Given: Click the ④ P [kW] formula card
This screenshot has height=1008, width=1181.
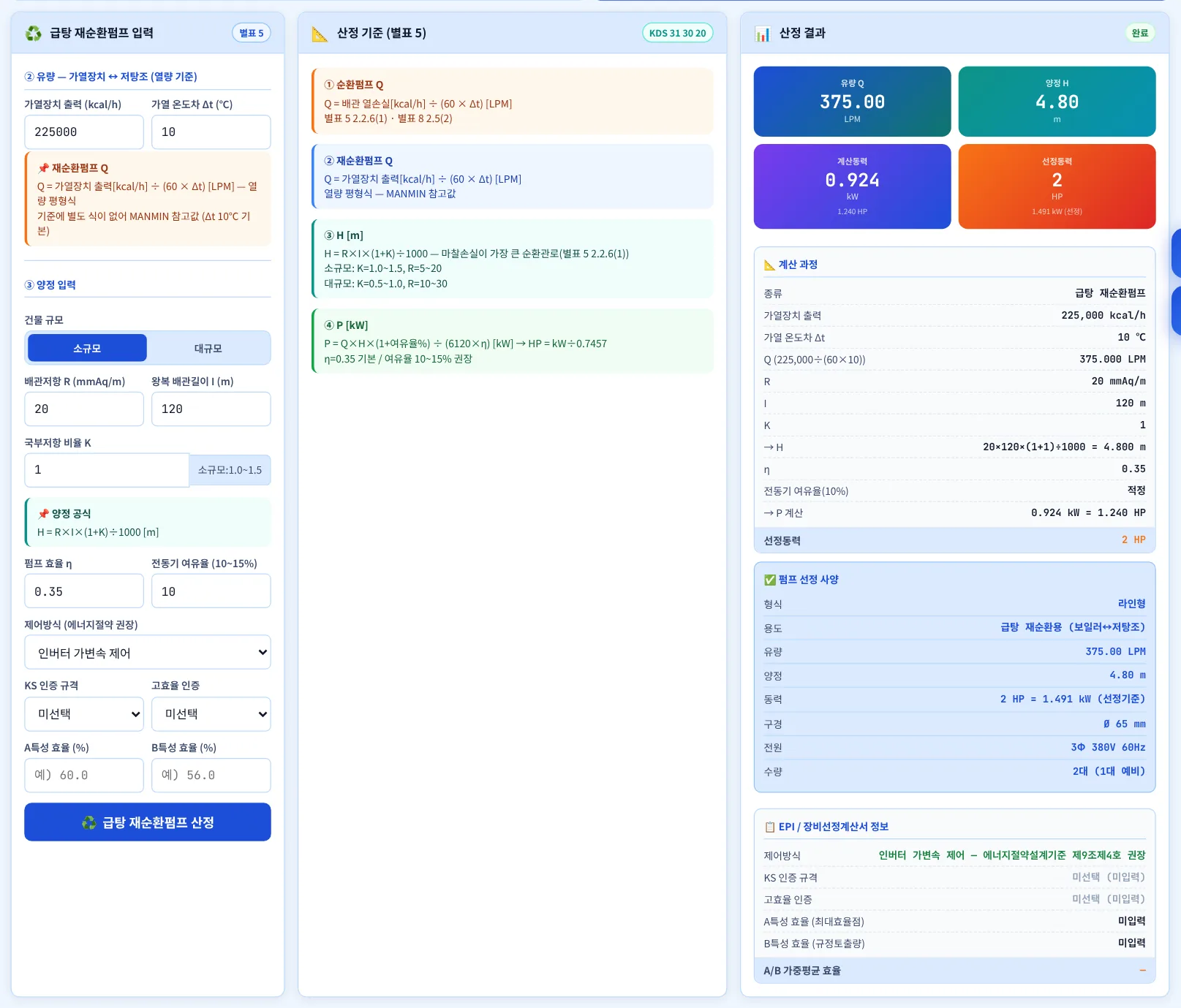Looking at the screenshot, I should (513, 341).
